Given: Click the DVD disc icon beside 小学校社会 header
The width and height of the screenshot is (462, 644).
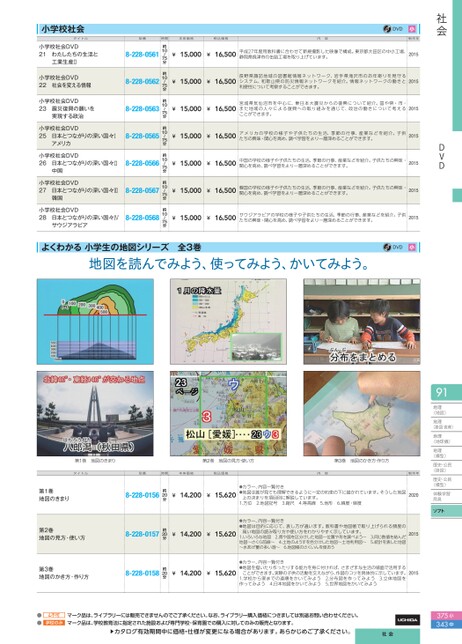Looking at the screenshot, I should (x=387, y=29).
